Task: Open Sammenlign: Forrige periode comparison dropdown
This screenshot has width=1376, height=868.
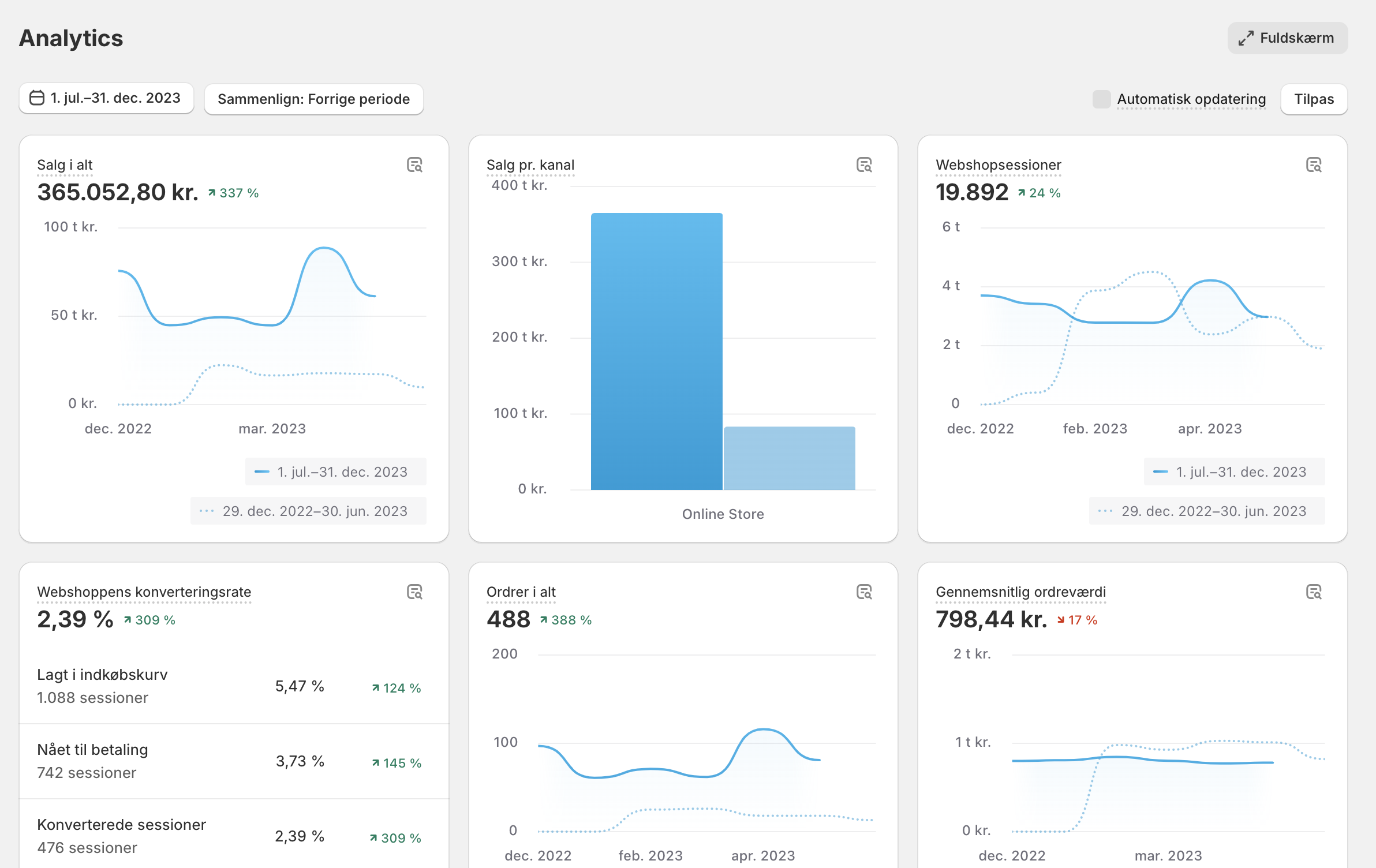Action: tap(313, 99)
